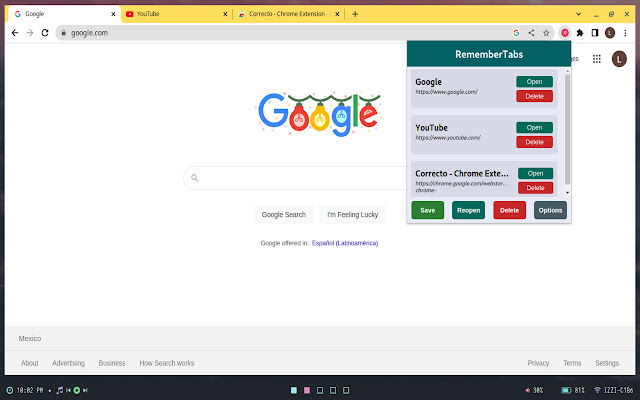This screenshot has width=640, height=400.
Task: Click the browser back arrow
Action: click(x=15, y=33)
